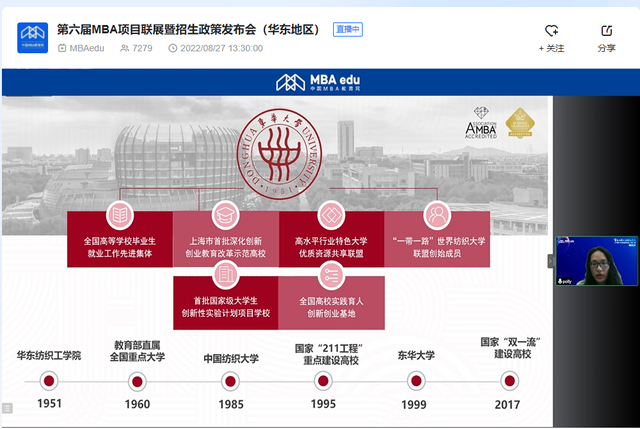Click the 1999 timeline marker dot
Image resolution: width=640 pixels, height=429 pixels.
click(x=416, y=381)
